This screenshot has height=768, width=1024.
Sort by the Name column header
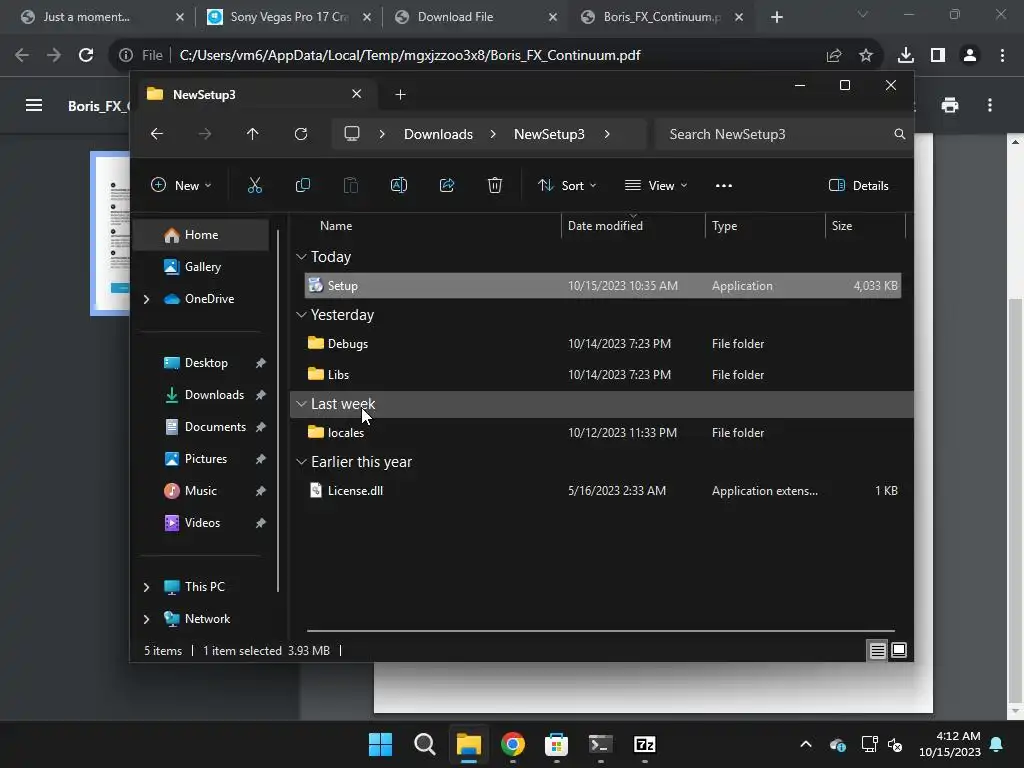coord(336,226)
